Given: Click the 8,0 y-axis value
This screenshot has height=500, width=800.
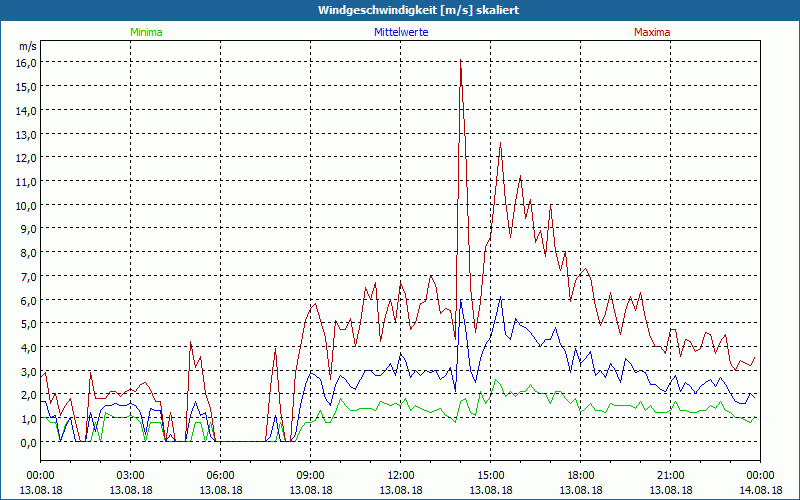Looking at the screenshot, I should pyautogui.click(x=29, y=253).
